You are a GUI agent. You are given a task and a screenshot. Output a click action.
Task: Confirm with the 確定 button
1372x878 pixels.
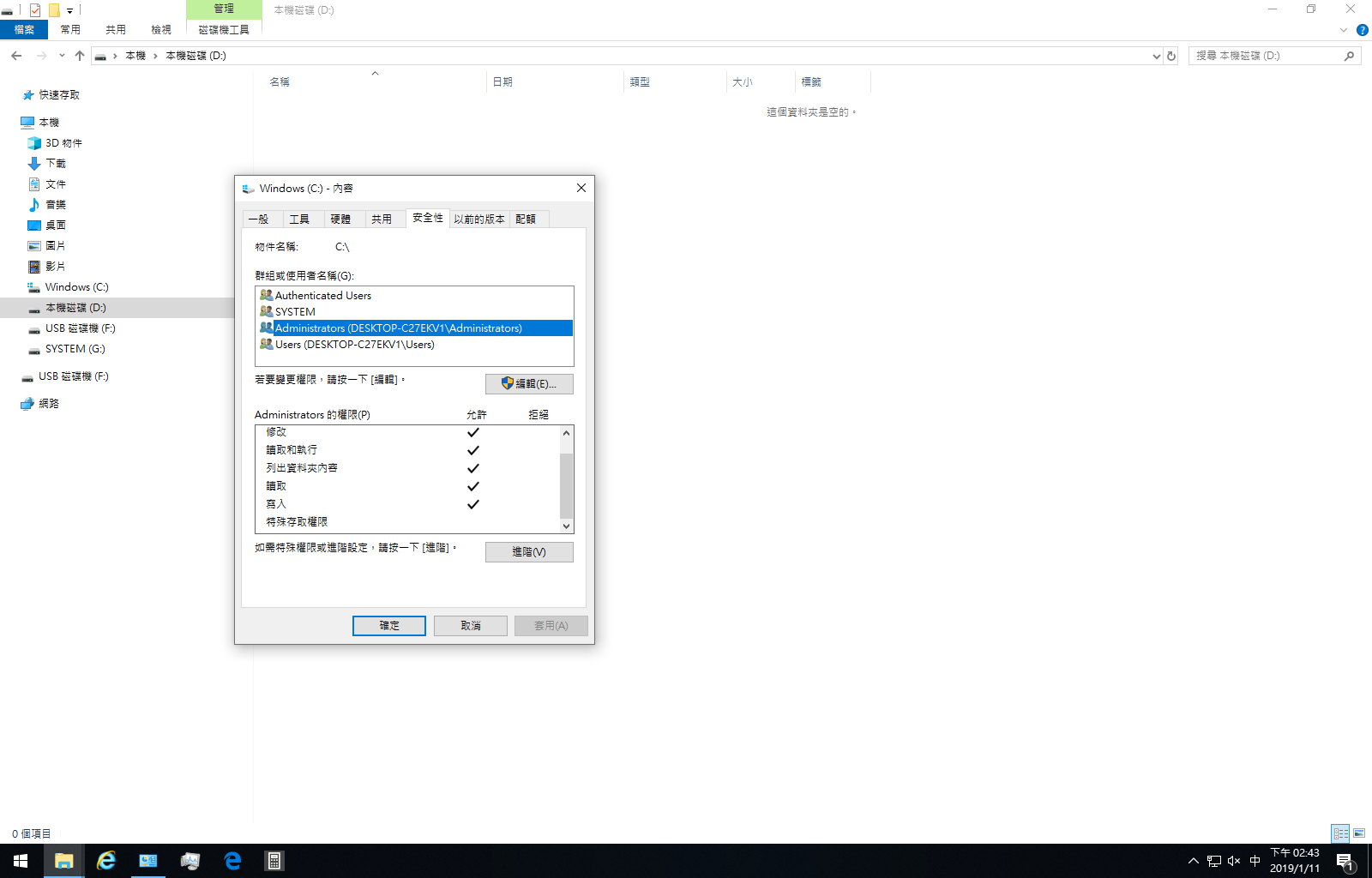tap(389, 626)
